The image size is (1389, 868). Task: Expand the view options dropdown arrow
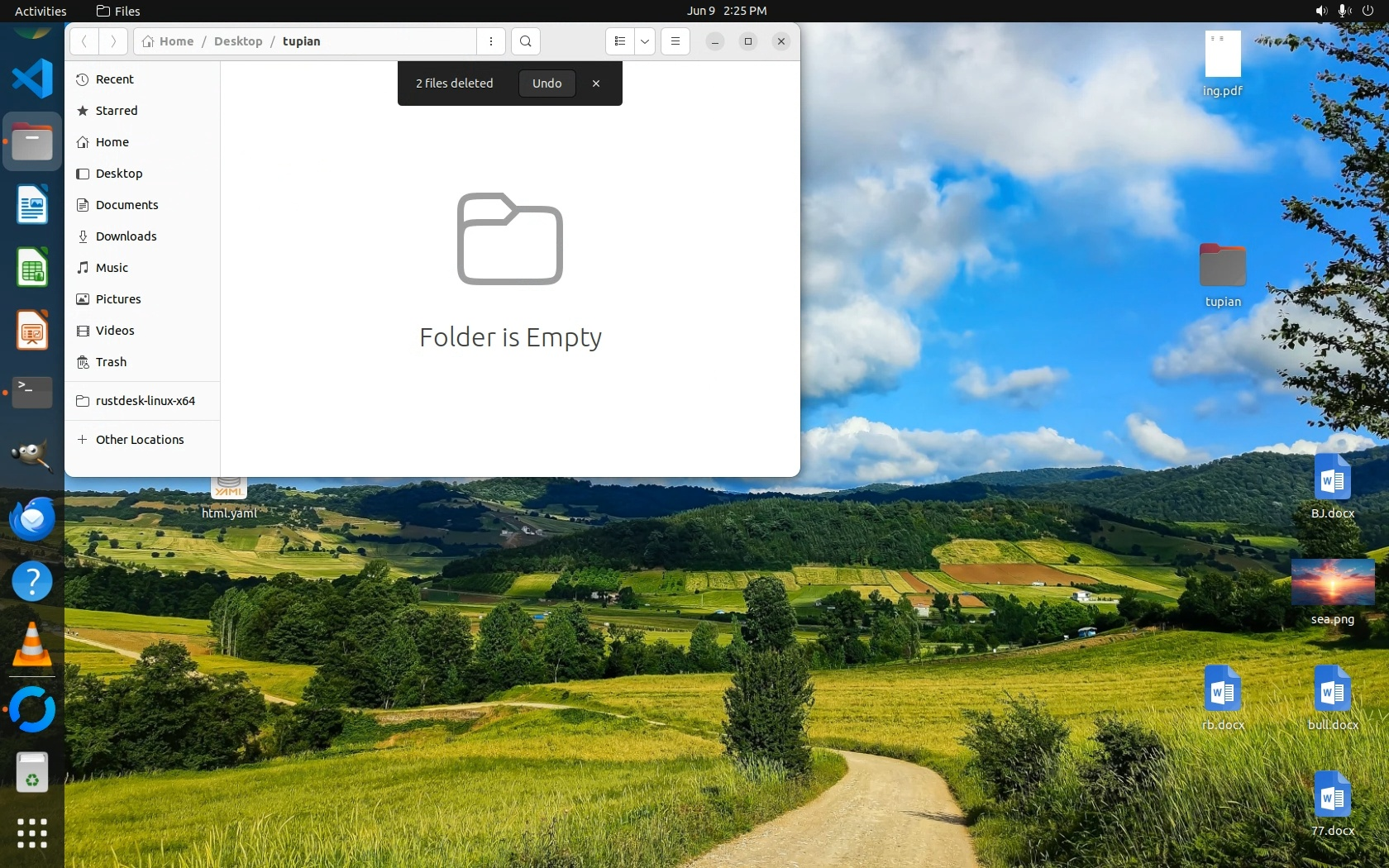[645, 41]
